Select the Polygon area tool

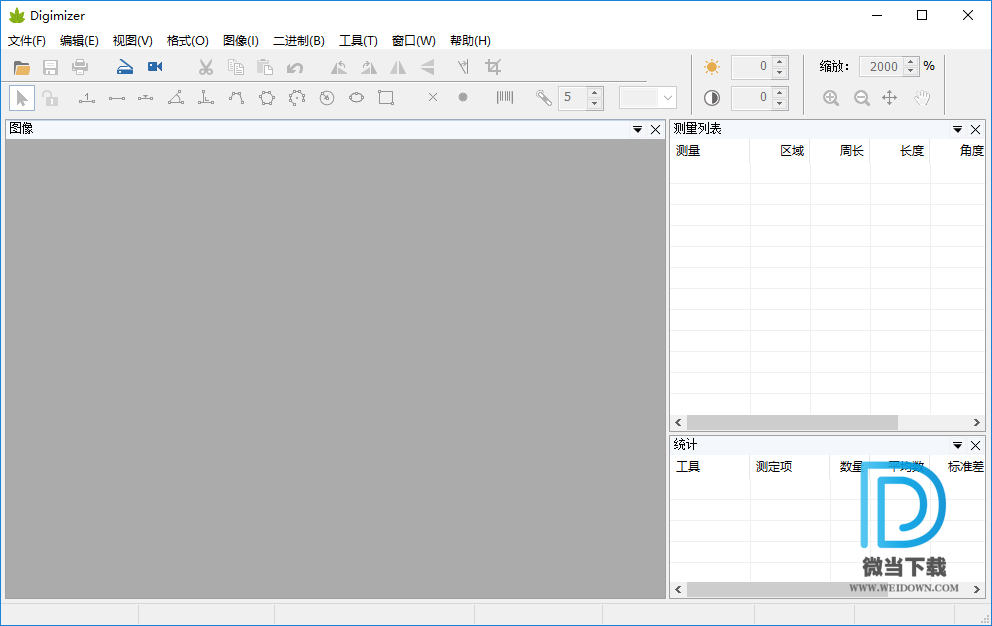tap(266, 97)
